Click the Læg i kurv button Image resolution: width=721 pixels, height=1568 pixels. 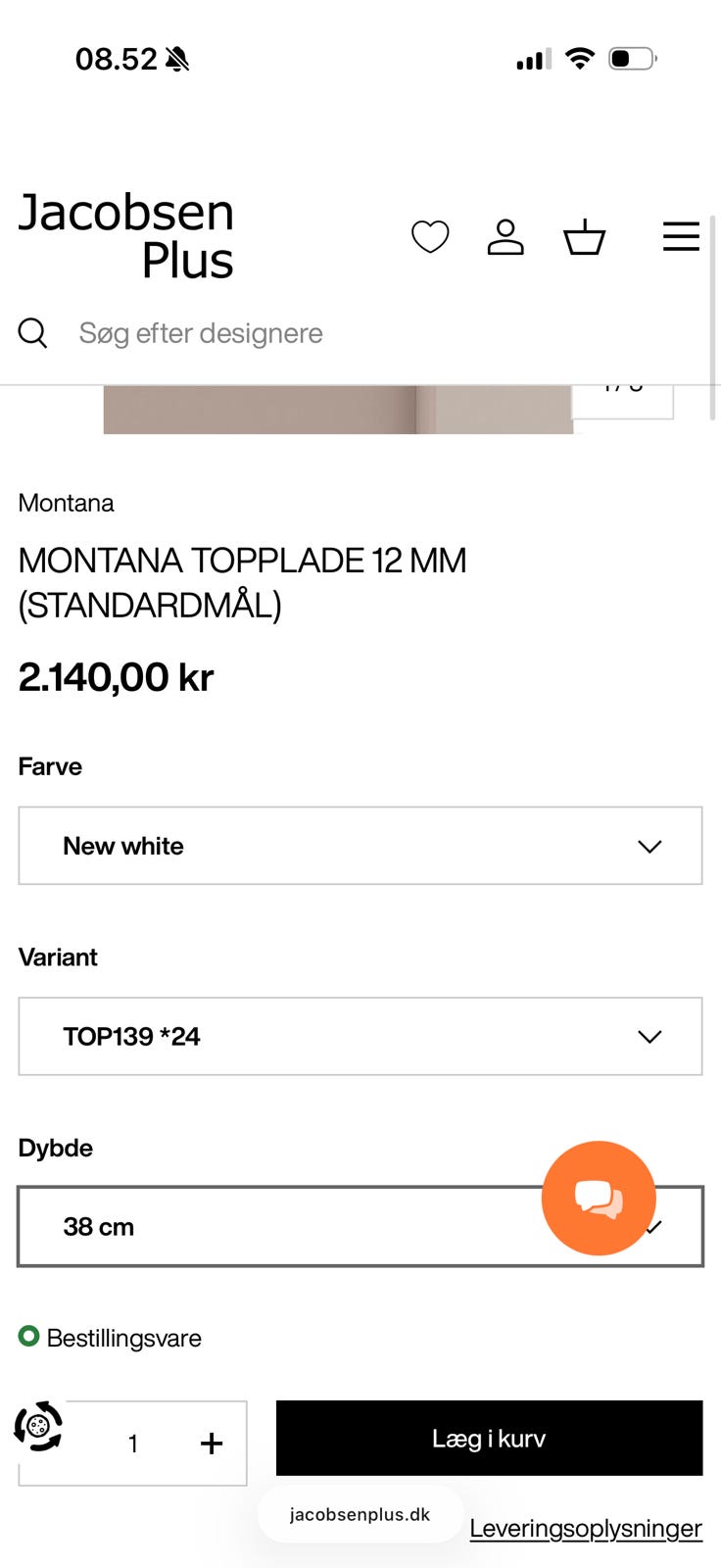(x=489, y=1438)
